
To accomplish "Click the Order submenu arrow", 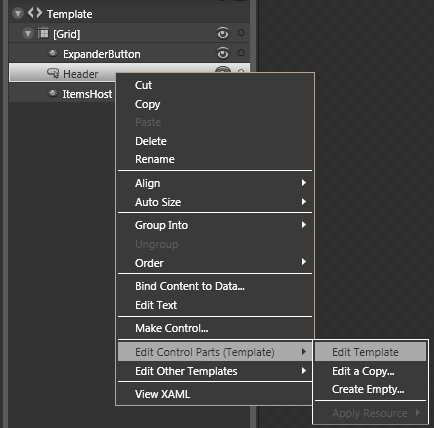I will click(x=304, y=262).
